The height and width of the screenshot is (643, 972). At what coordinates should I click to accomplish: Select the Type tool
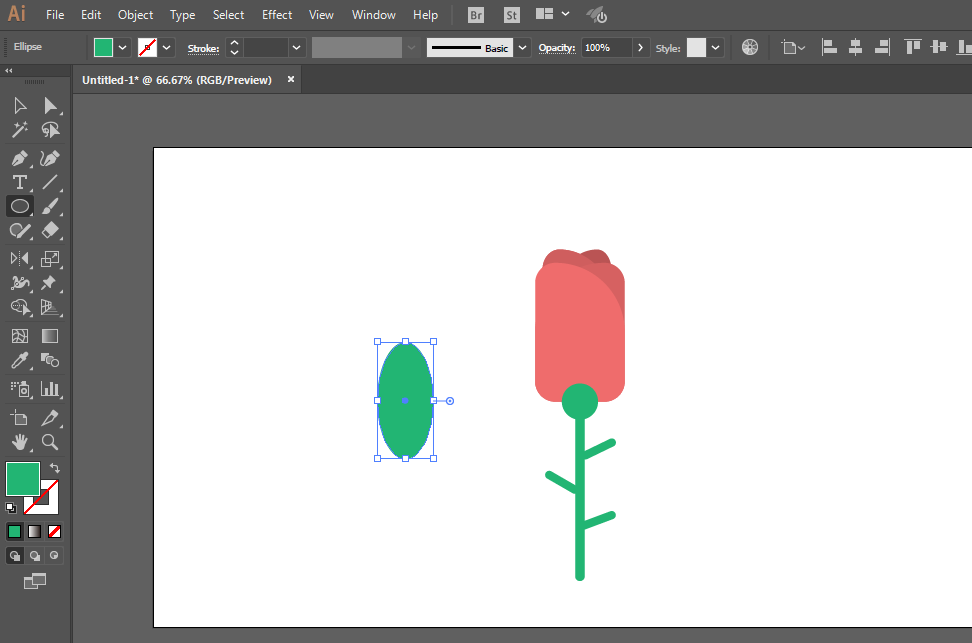(20, 182)
